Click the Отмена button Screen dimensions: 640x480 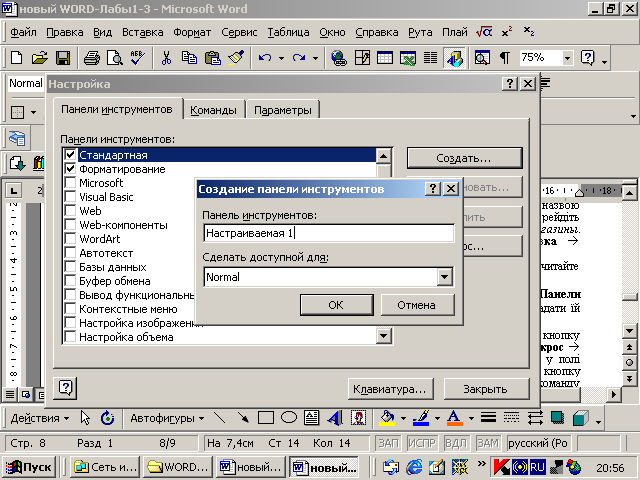pyautogui.click(x=417, y=305)
